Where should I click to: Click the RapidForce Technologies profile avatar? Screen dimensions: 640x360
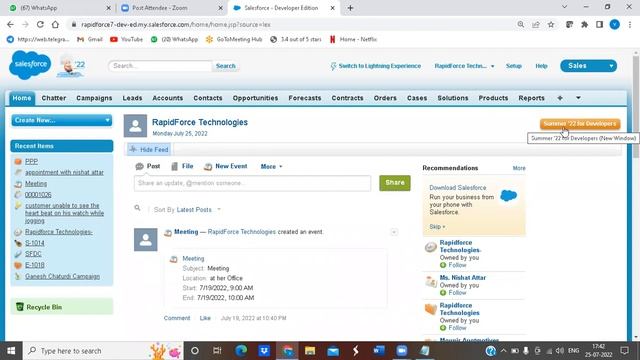[136, 126]
